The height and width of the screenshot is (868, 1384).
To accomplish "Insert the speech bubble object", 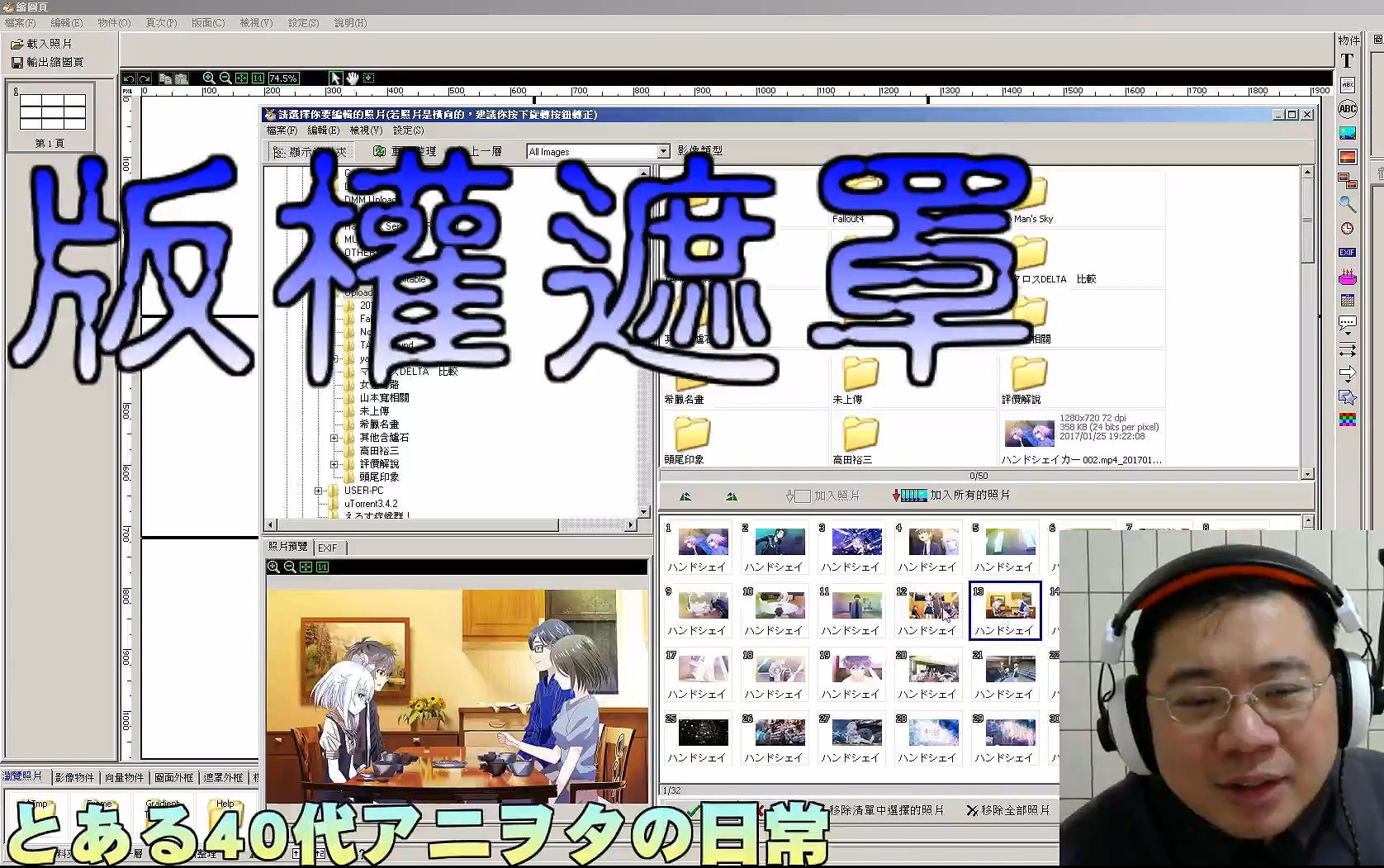I will click(x=1348, y=325).
